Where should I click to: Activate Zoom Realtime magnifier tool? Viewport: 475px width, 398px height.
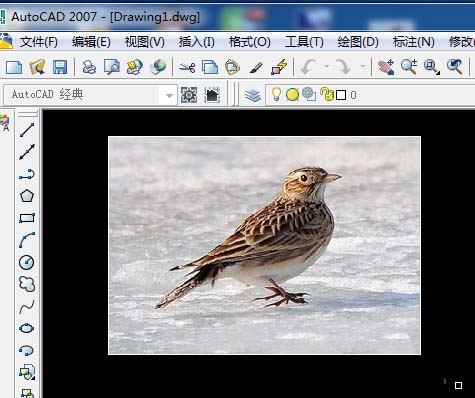click(x=409, y=67)
